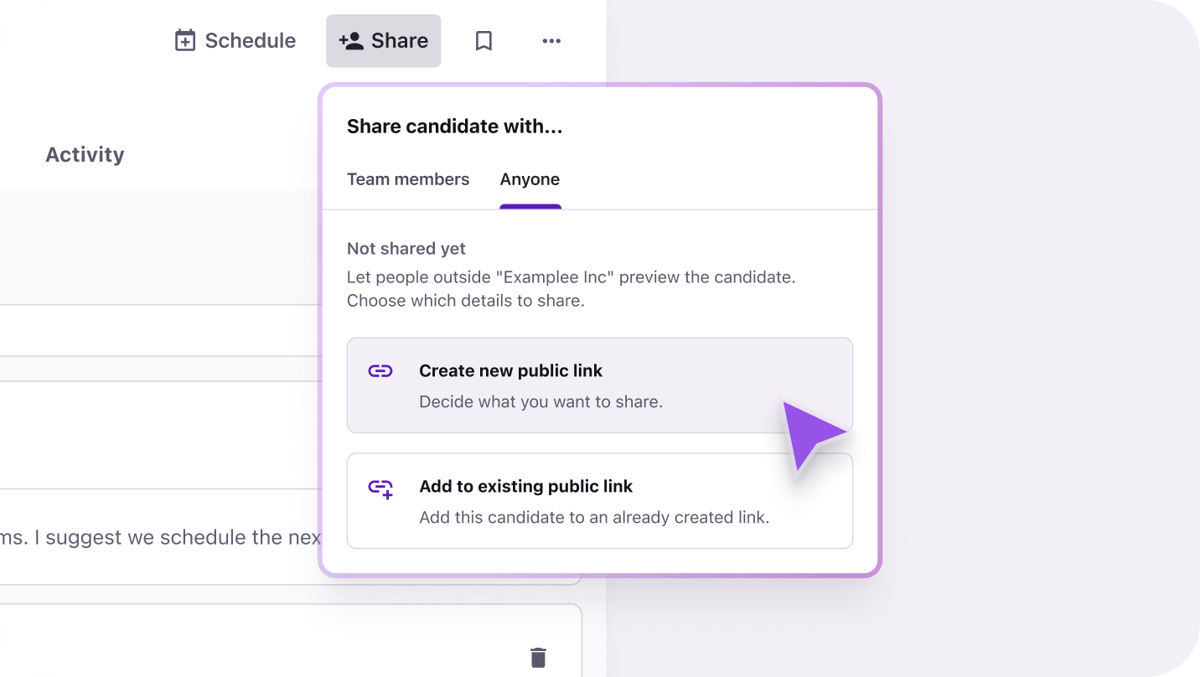Click the purple cursor arrow graphic
The image size is (1200, 677).
(812, 432)
